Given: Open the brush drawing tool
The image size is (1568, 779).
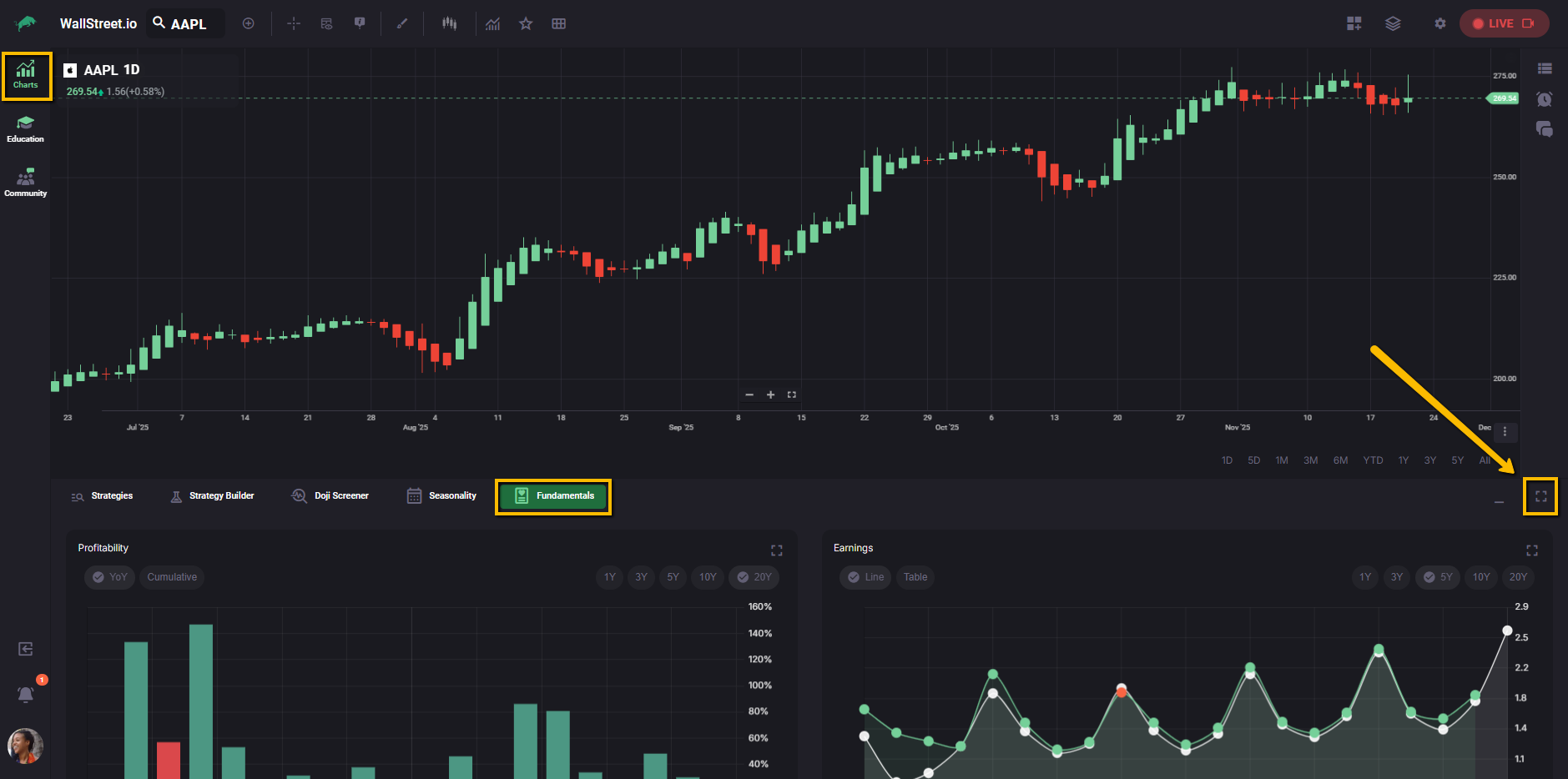Looking at the screenshot, I should [402, 23].
